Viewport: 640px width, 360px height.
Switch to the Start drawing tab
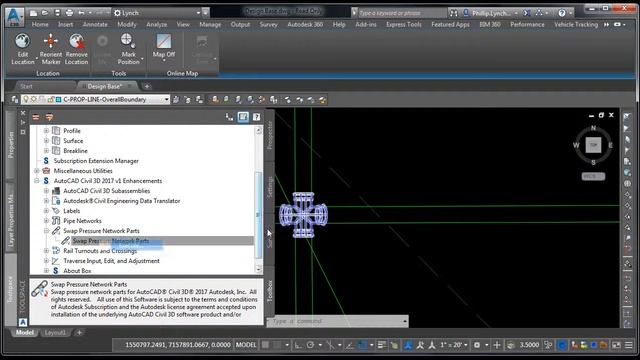coord(26,87)
